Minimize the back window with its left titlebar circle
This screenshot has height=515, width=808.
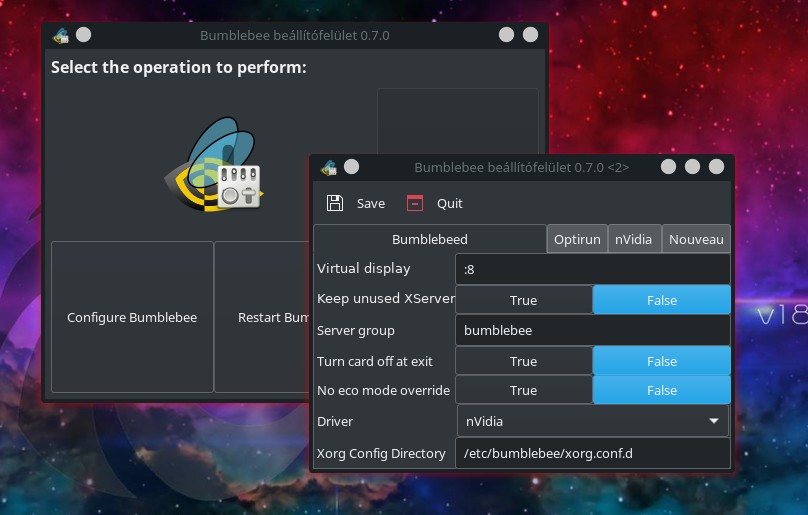click(507, 35)
